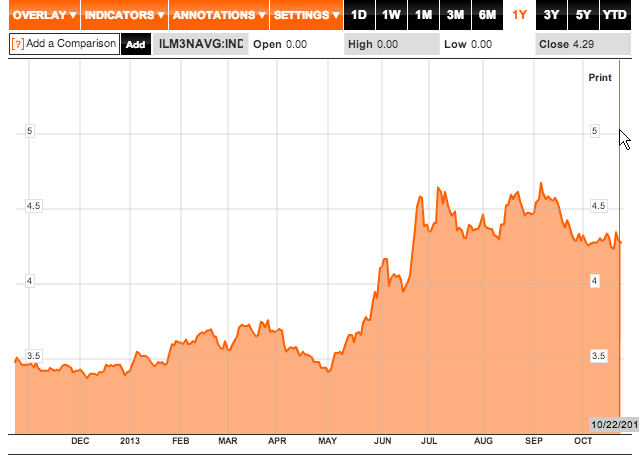
Task: Click the left 3.5 y-axis label
Action: point(33,355)
